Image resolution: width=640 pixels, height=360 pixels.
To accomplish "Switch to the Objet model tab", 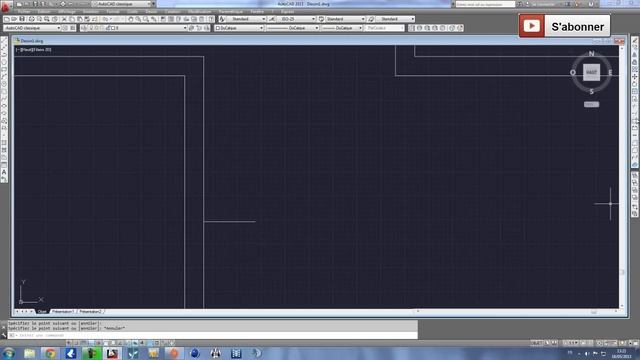I will [42, 312].
